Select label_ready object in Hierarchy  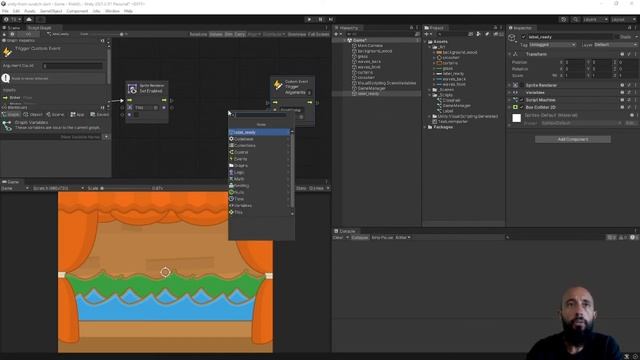368,93
